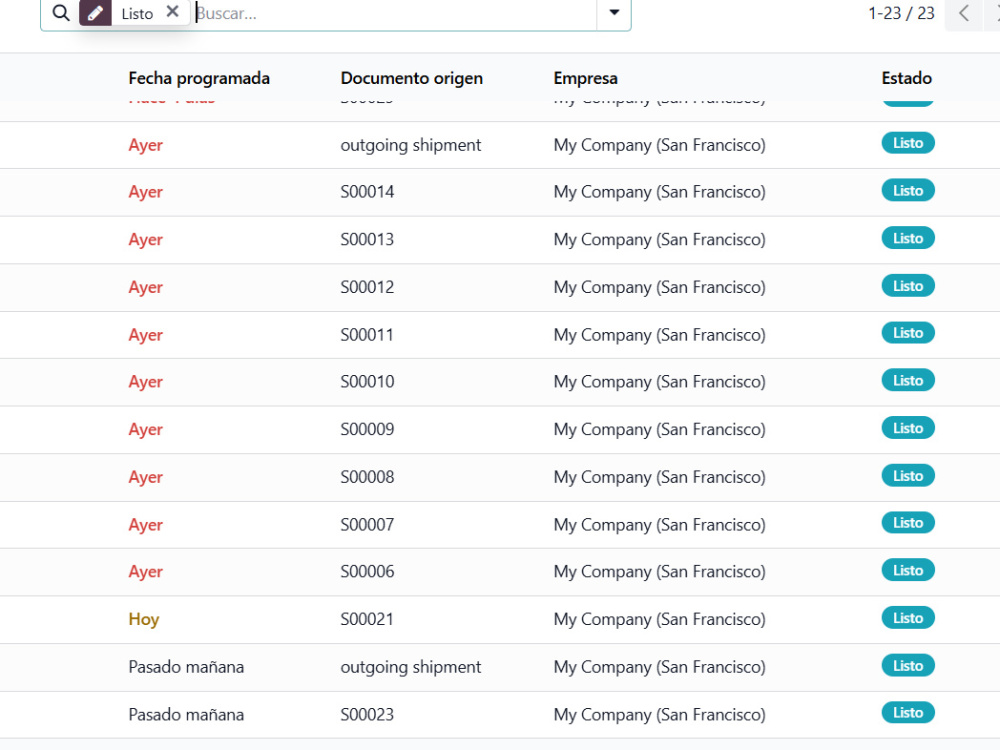Open the S00008 row

tap(500, 477)
